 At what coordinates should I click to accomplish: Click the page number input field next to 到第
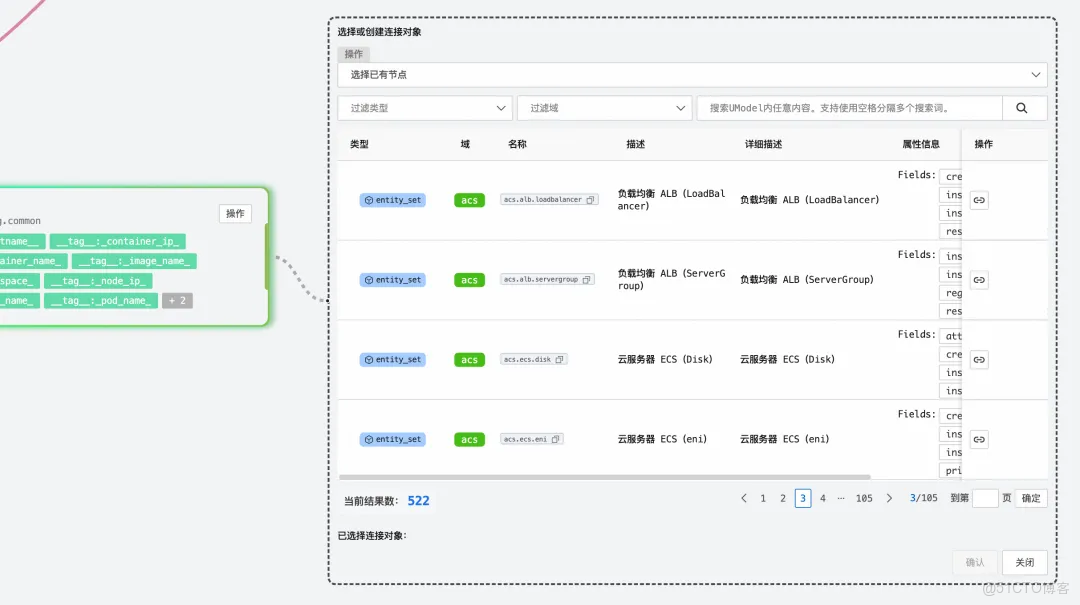[x=983, y=497]
